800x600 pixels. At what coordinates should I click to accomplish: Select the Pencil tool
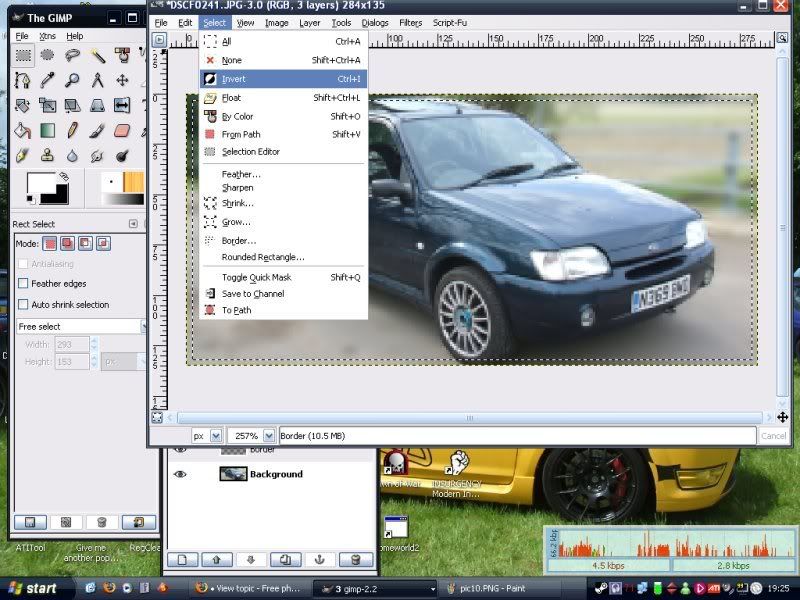coord(72,131)
